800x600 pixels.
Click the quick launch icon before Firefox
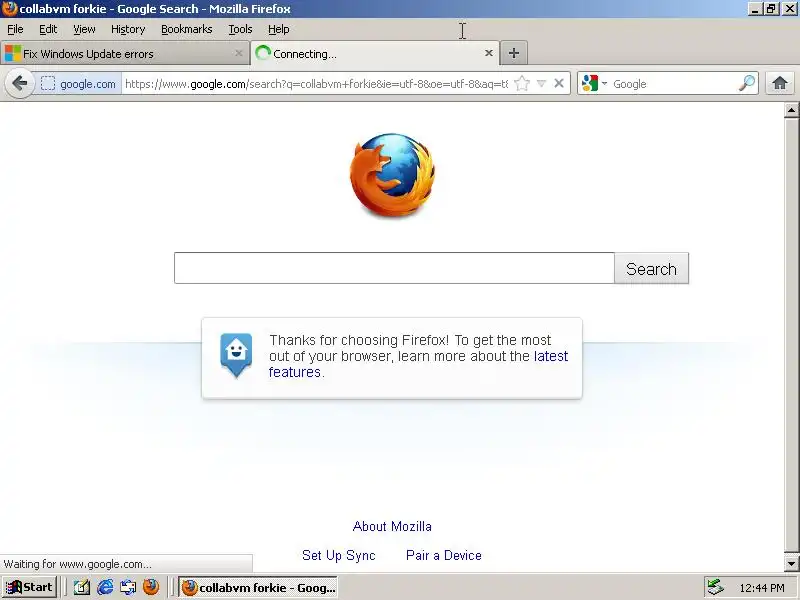click(128, 587)
